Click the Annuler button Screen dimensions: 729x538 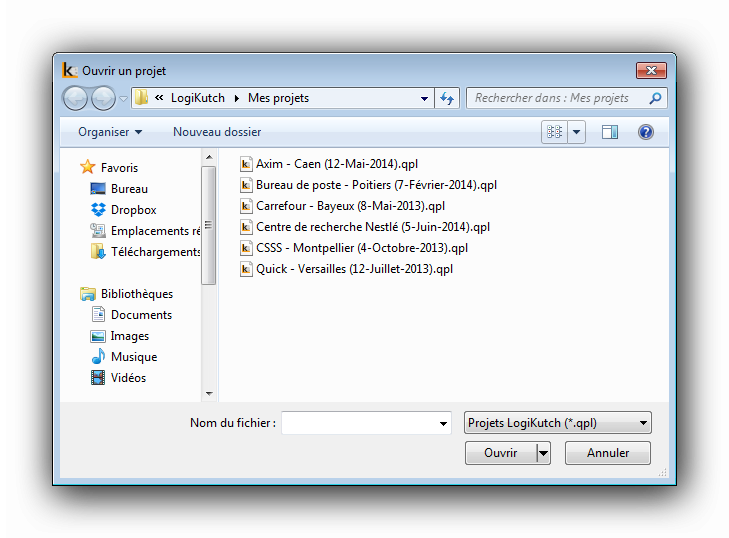tap(608, 453)
